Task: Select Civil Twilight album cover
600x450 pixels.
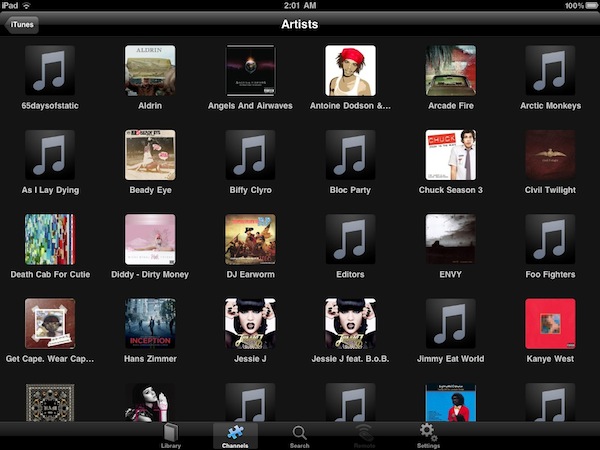Action: (x=550, y=155)
